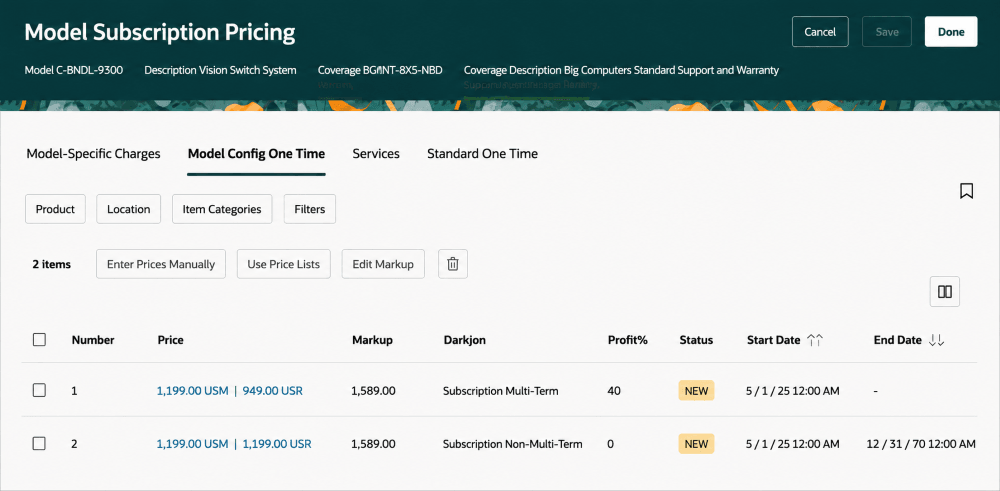The image size is (1000, 491).
Task: Click the Price column header
Action: click(x=170, y=340)
